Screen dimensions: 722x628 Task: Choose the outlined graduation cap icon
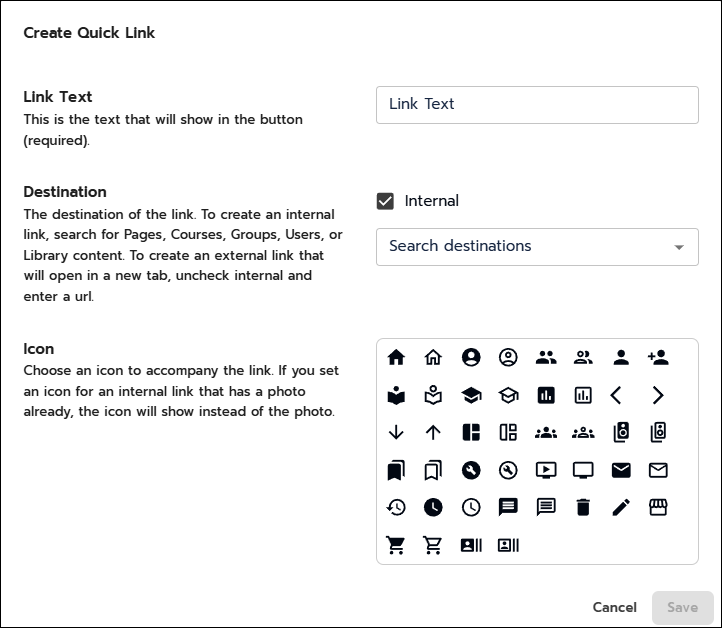508,395
